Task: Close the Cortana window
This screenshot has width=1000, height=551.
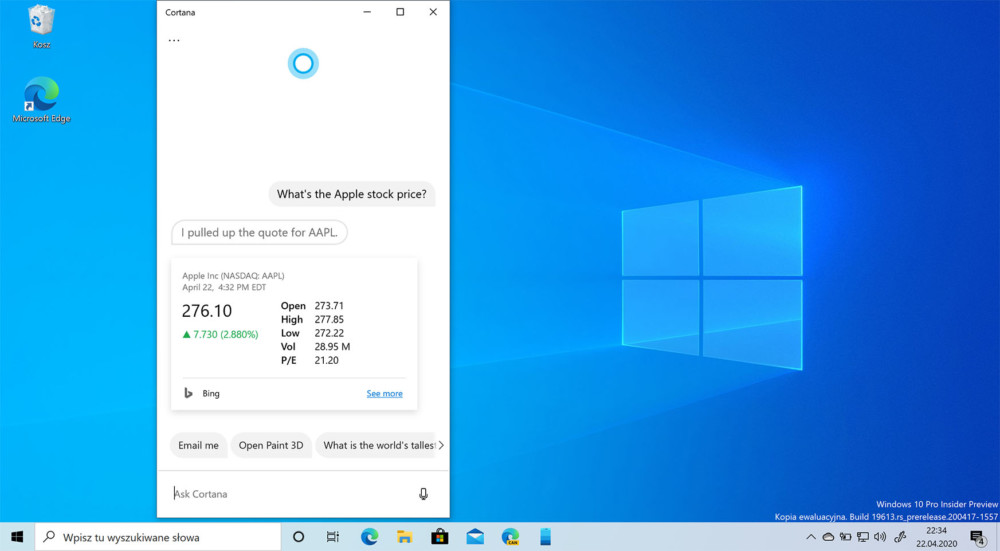Action: [x=433, y=11]
